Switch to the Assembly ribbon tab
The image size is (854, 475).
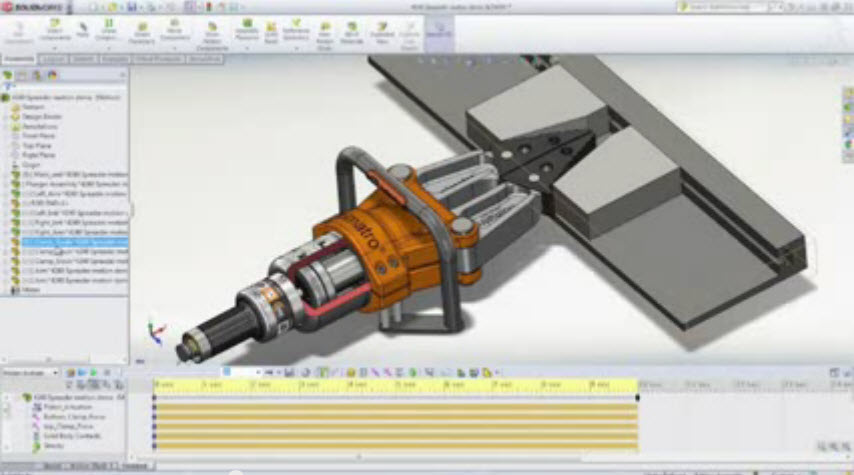tap(19, 59)
